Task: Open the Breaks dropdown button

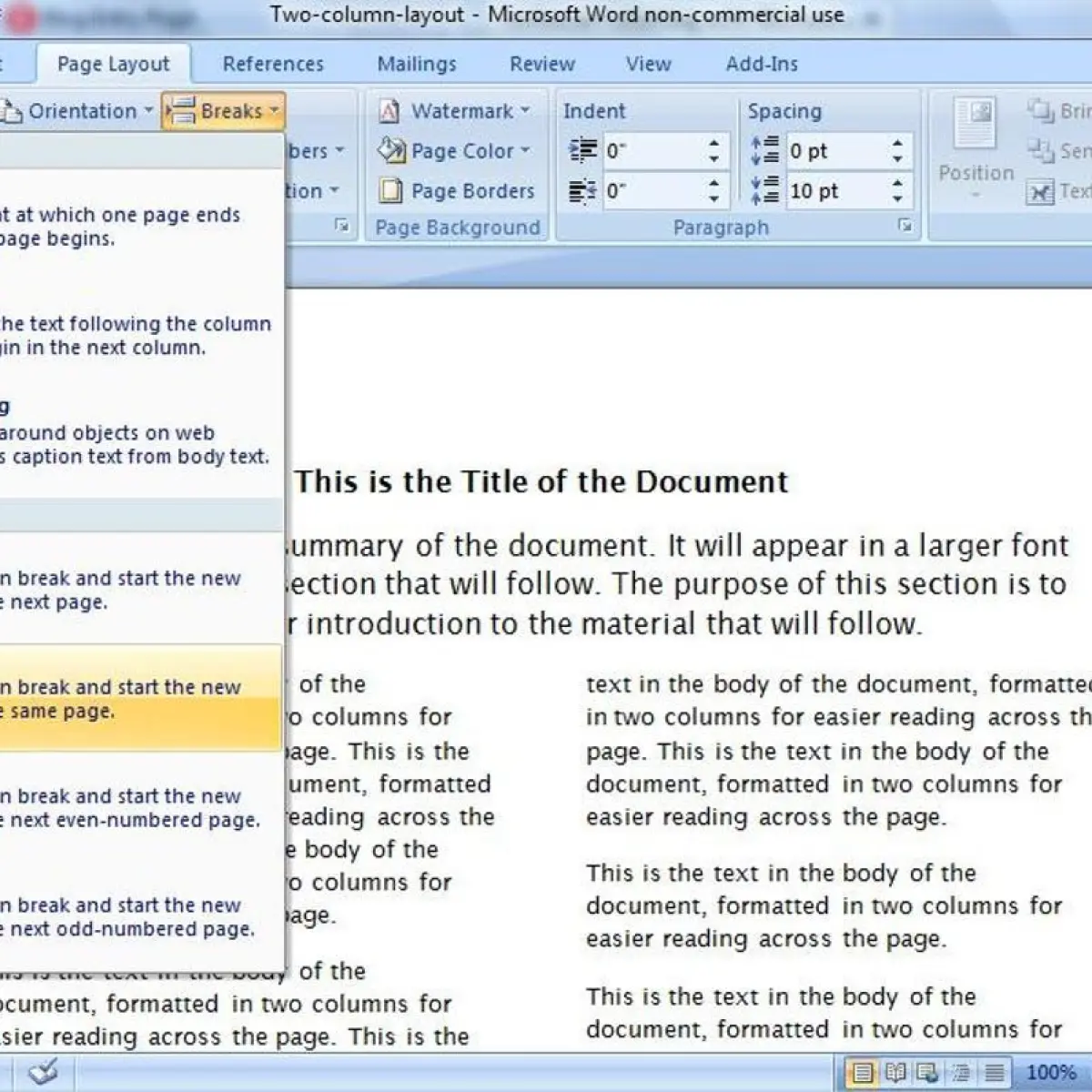Action: pos(223,111)
